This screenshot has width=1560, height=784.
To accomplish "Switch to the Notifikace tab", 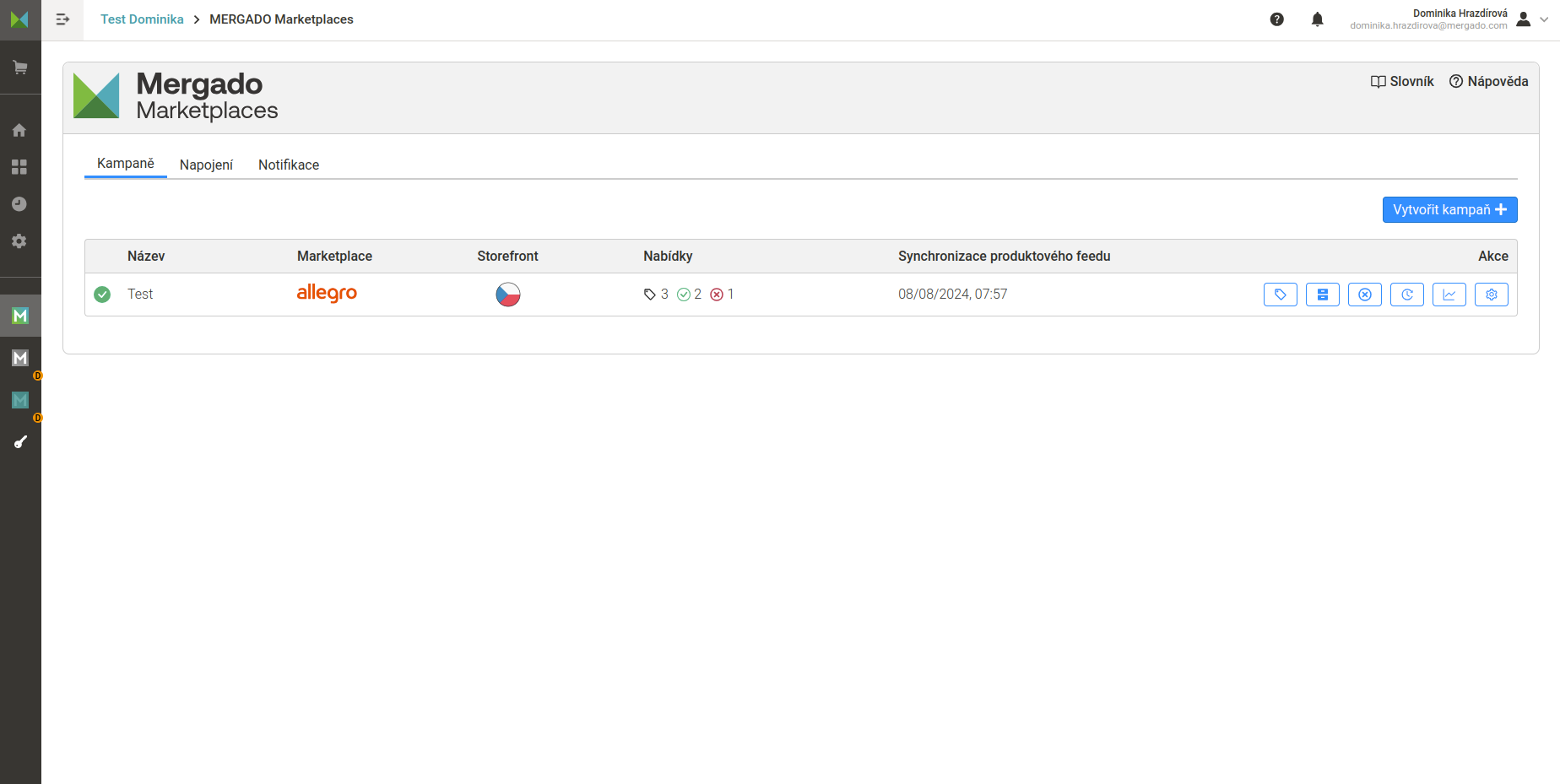I will (289, 165).
